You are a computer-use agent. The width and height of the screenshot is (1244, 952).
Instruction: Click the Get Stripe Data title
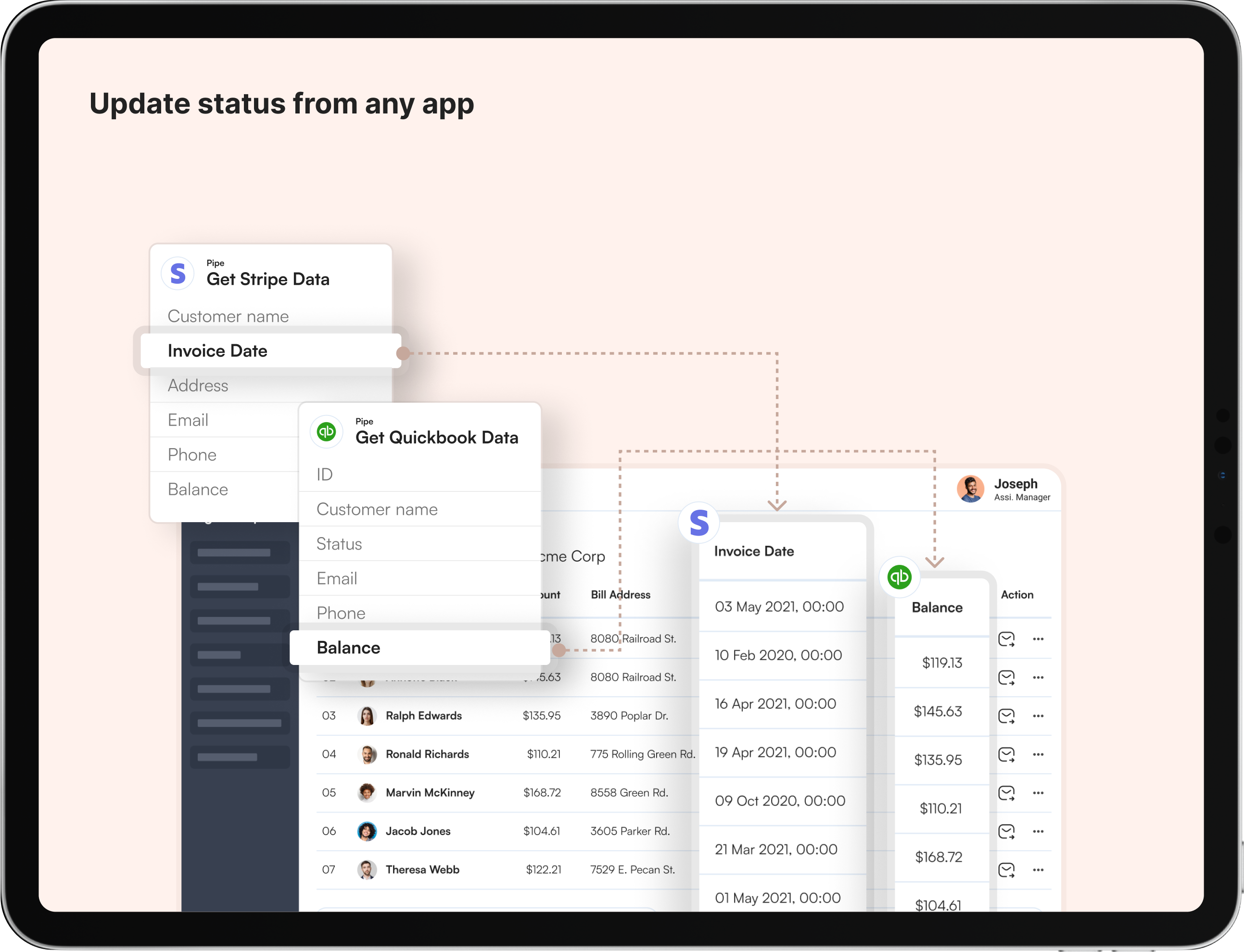coord(268,279)
